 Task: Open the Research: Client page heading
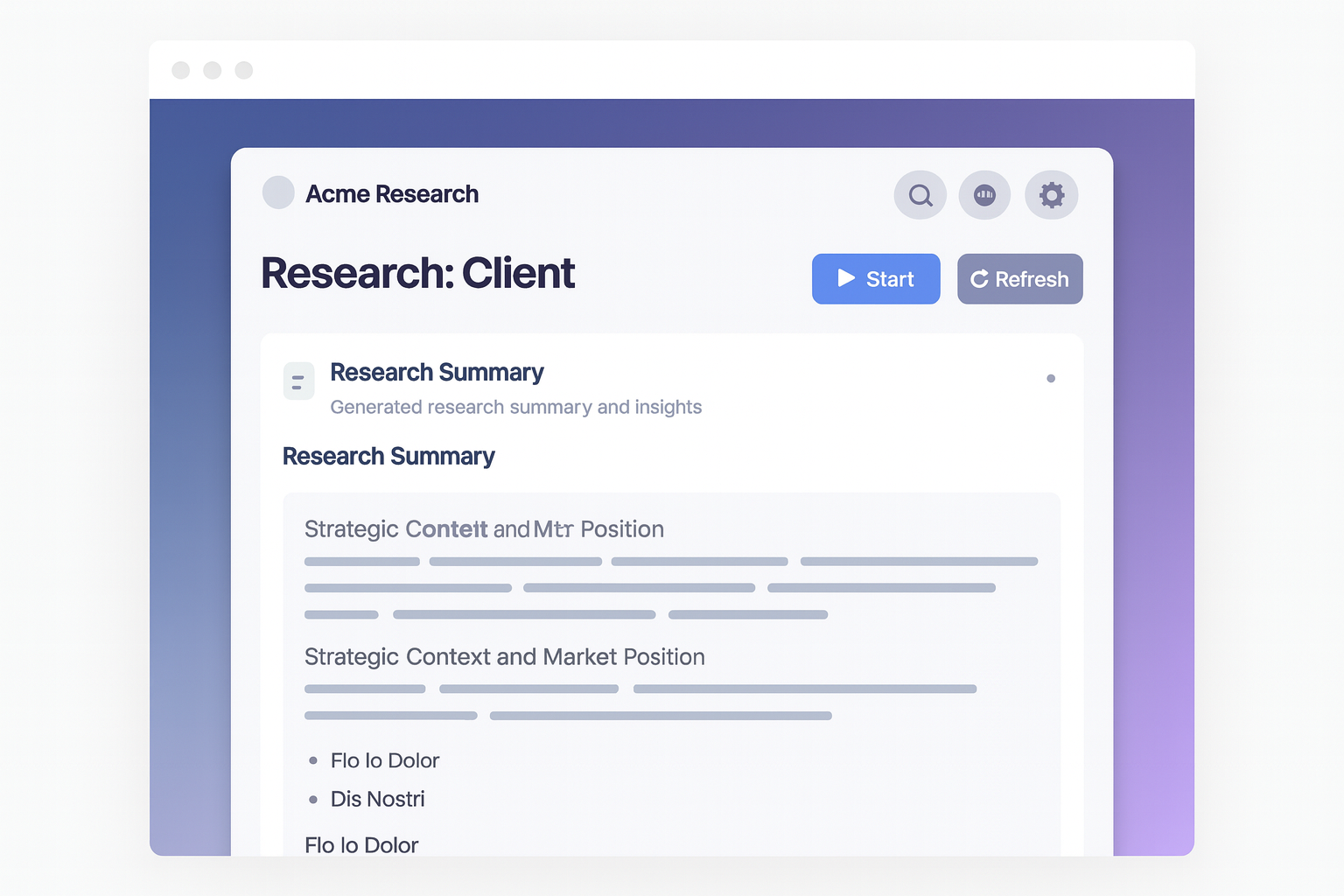(417, 273)
